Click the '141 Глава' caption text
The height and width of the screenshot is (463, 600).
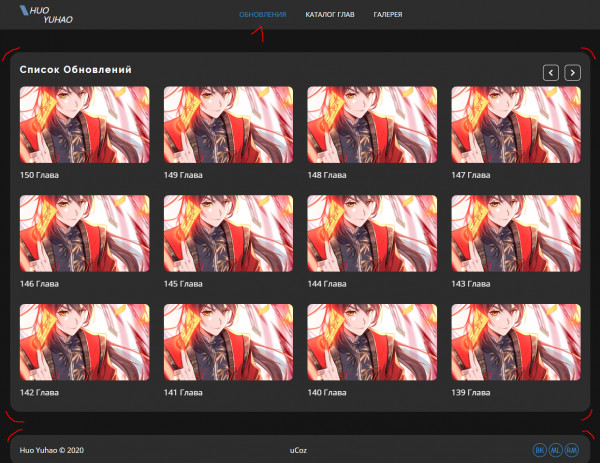(183, 393)
